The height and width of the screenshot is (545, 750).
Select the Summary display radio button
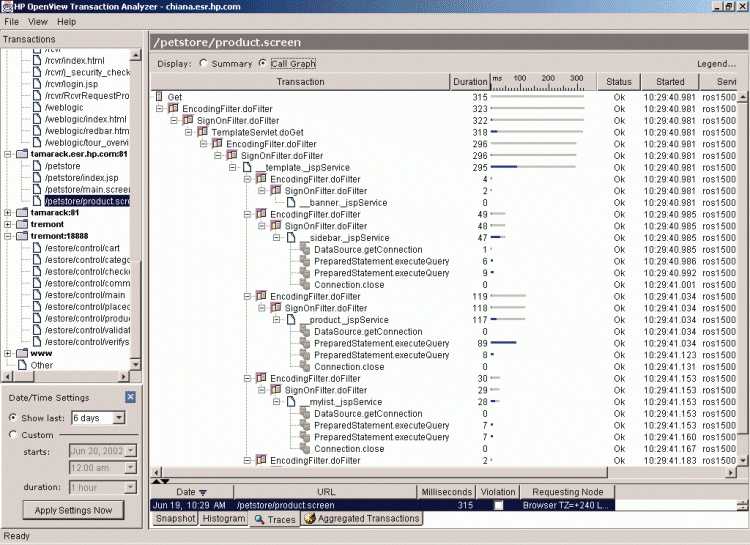click(205, 64)
